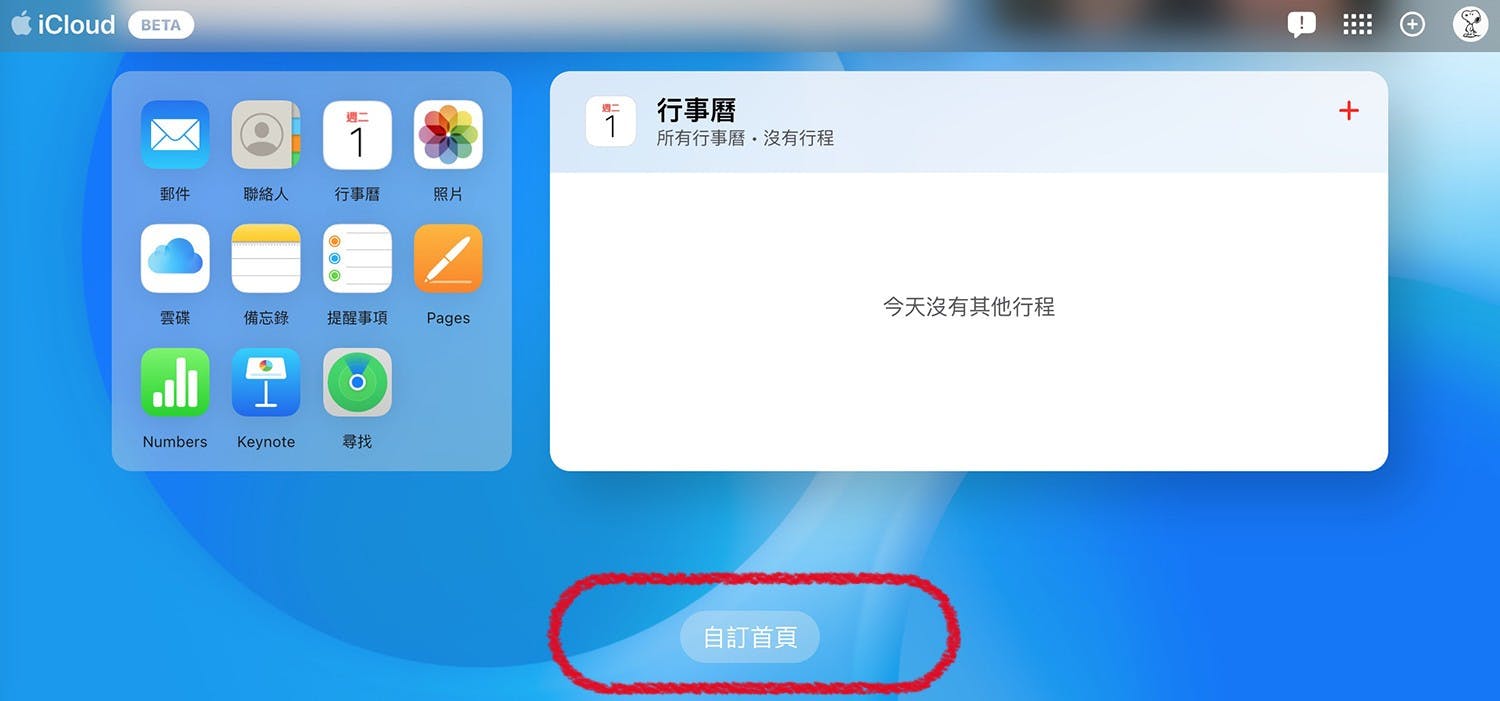Open iCloud Drive (雲碟)

tap(175, 258)
